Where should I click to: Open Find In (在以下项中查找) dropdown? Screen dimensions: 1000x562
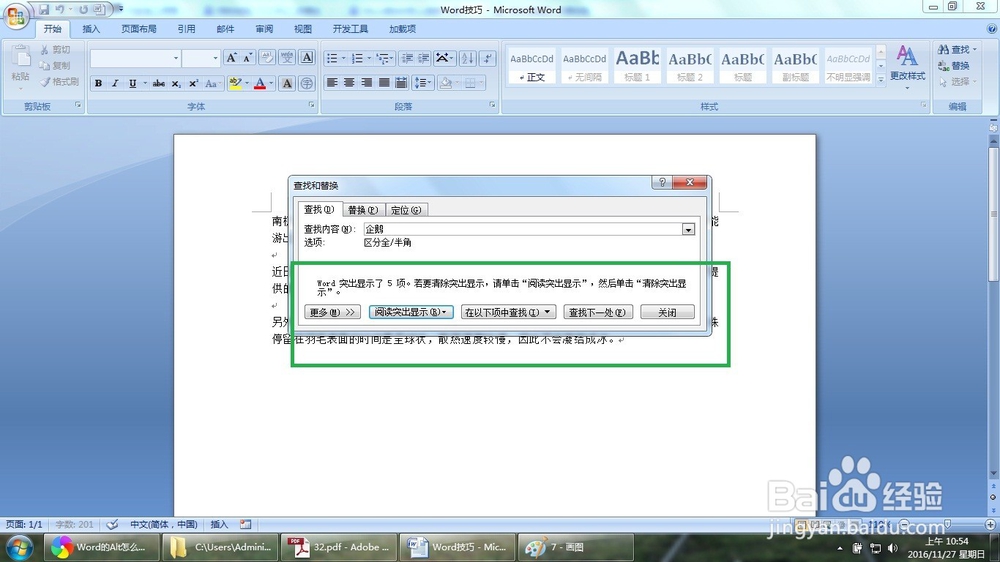pyautogui.click(x=508, y=312)
